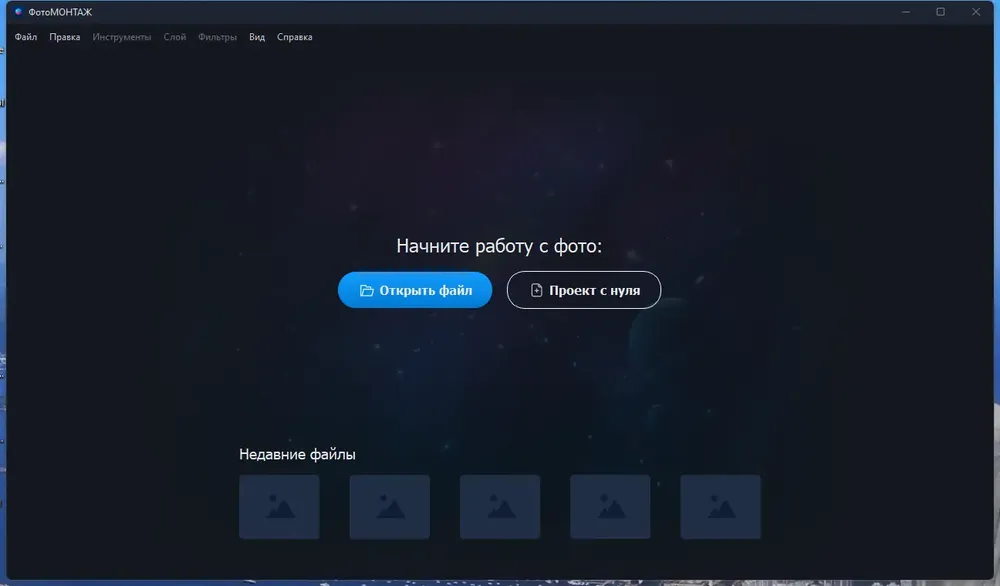Open the Правка menu
Viewport: 1000px width, 586px height.
coord(64,37)
